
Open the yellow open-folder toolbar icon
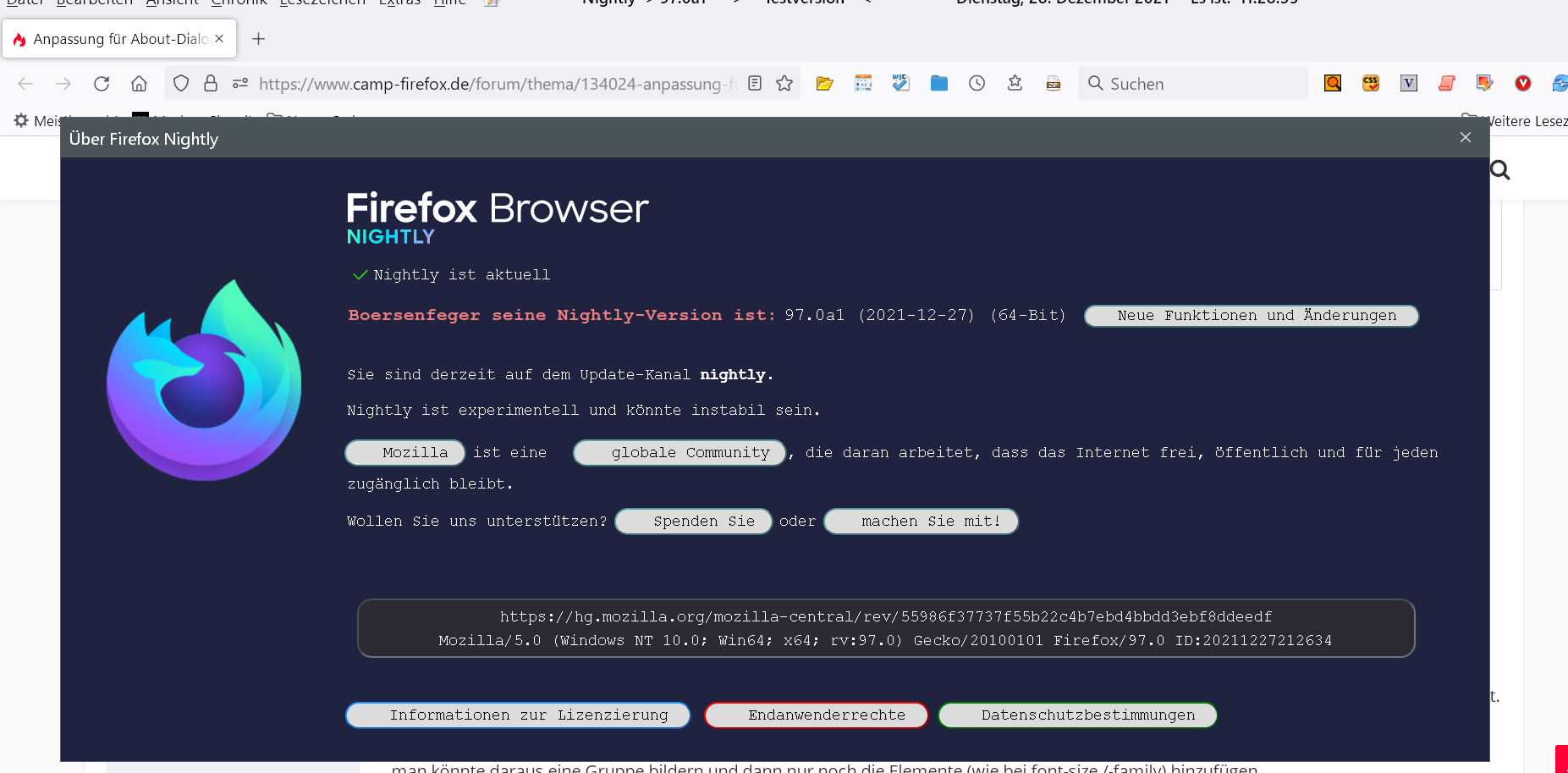824,83
